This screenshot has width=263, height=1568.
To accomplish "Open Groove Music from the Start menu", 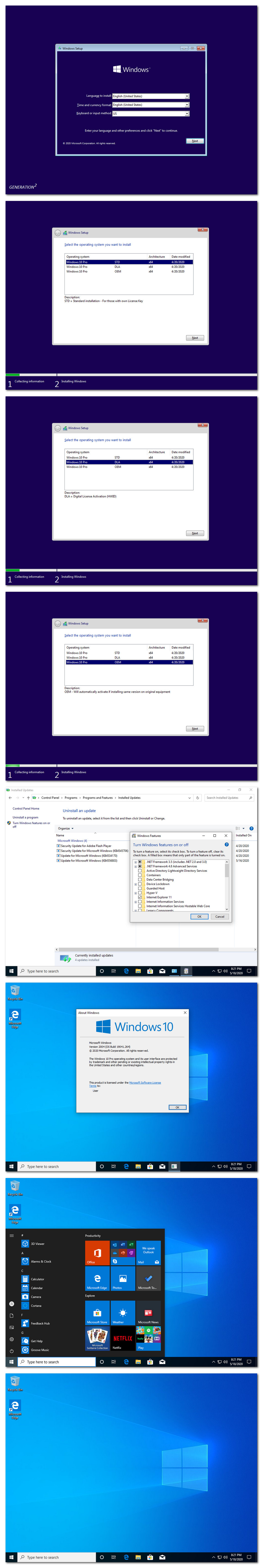I will tap(40, 1350).
